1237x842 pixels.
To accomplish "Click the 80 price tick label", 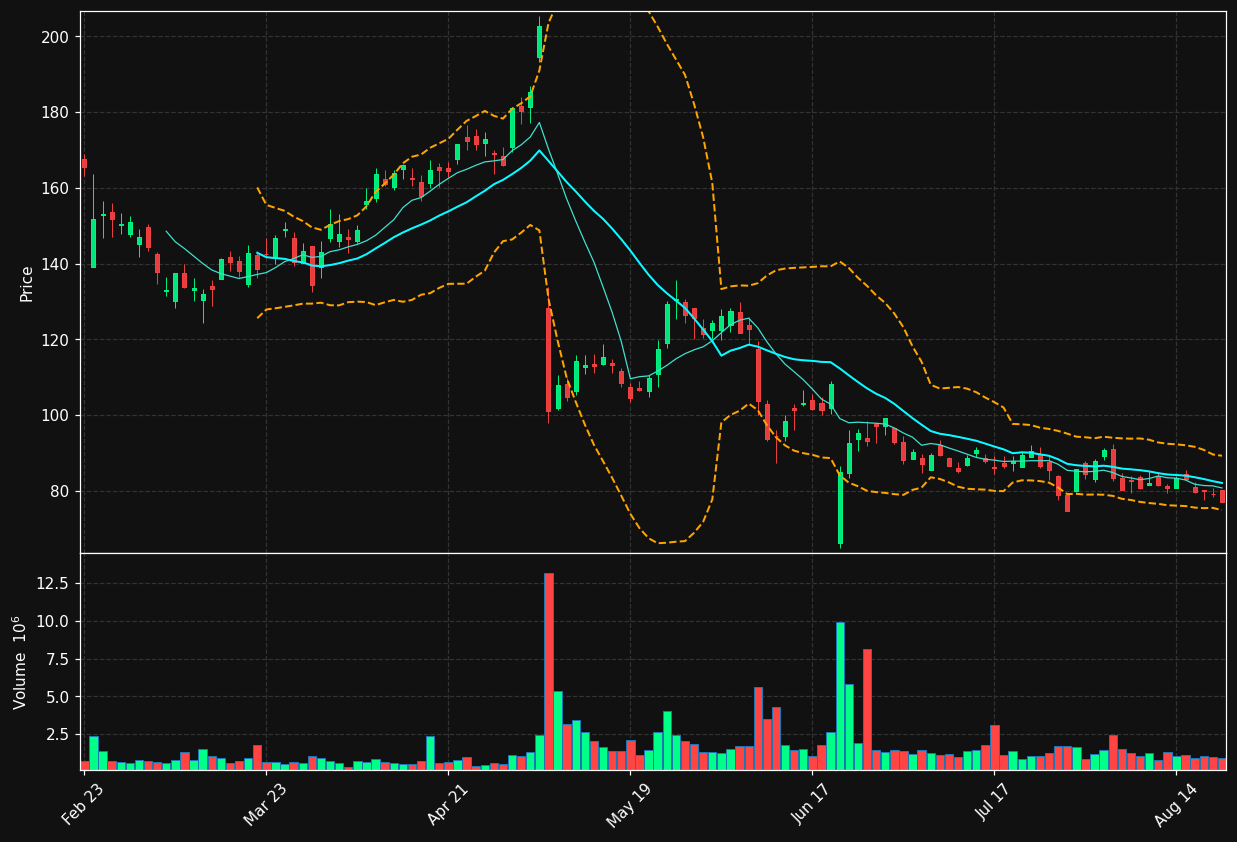I will click(60, 491).
